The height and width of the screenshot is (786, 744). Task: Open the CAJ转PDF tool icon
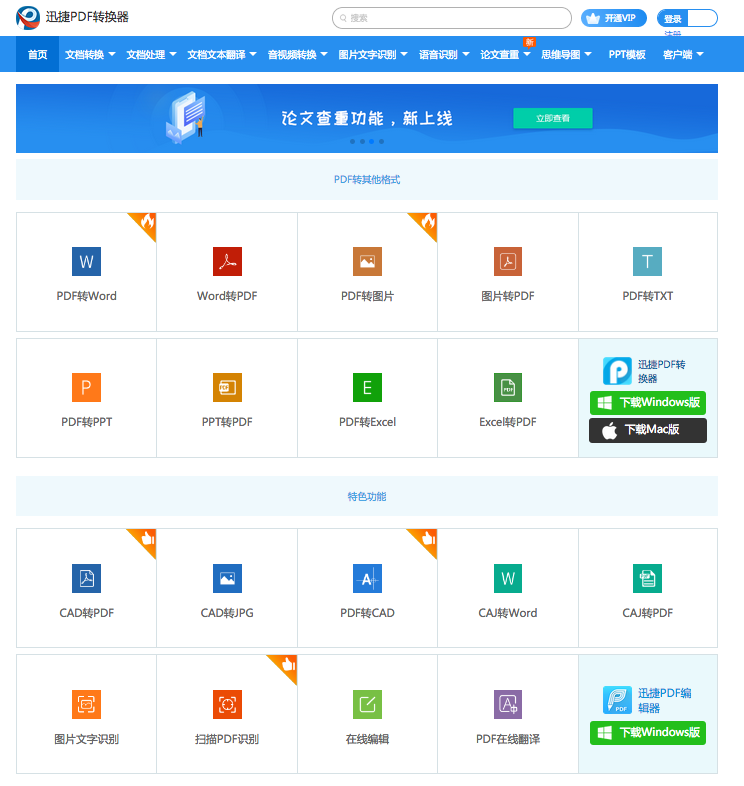coord(647,578)
